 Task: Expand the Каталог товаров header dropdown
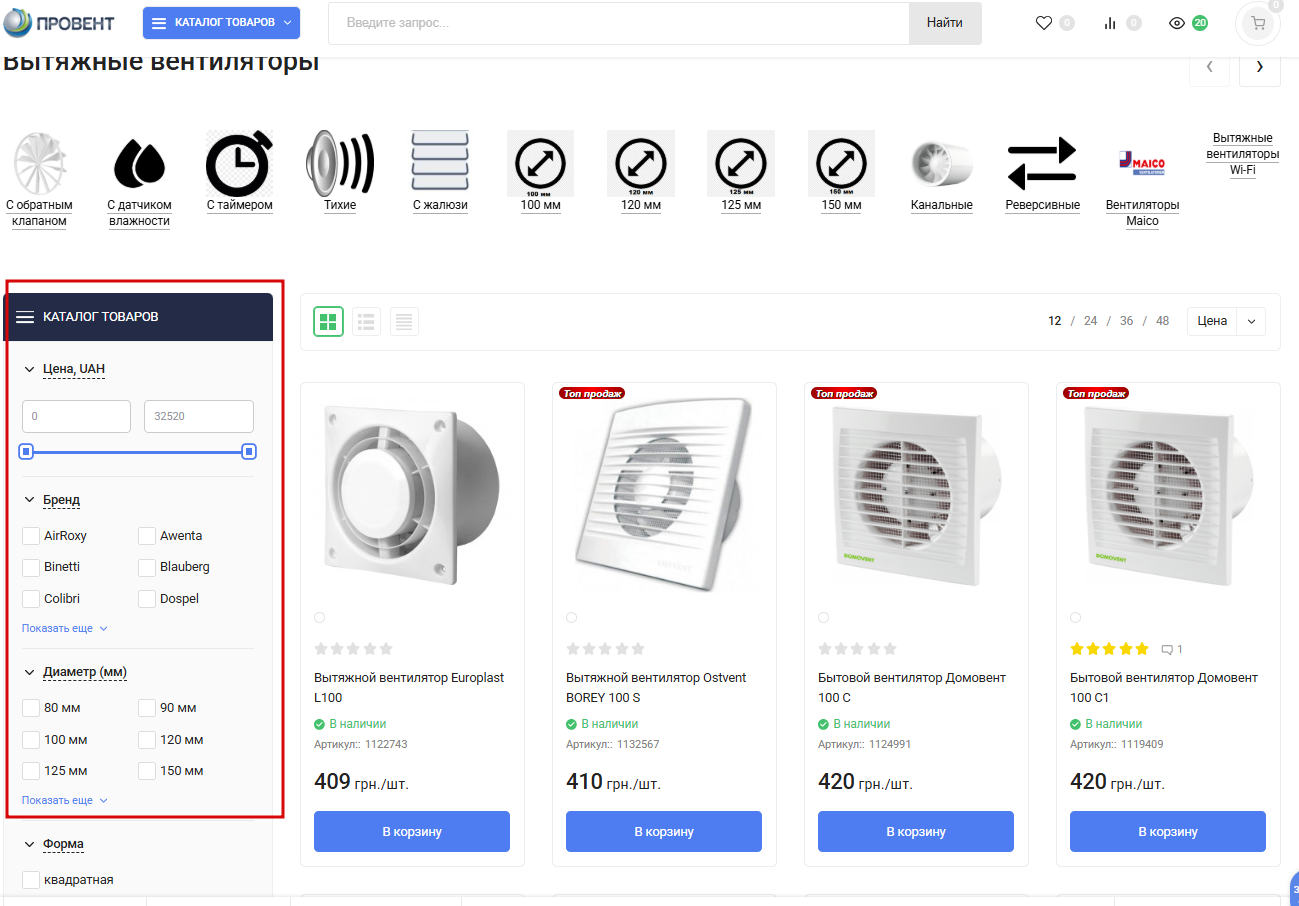[x=221, y=22]
